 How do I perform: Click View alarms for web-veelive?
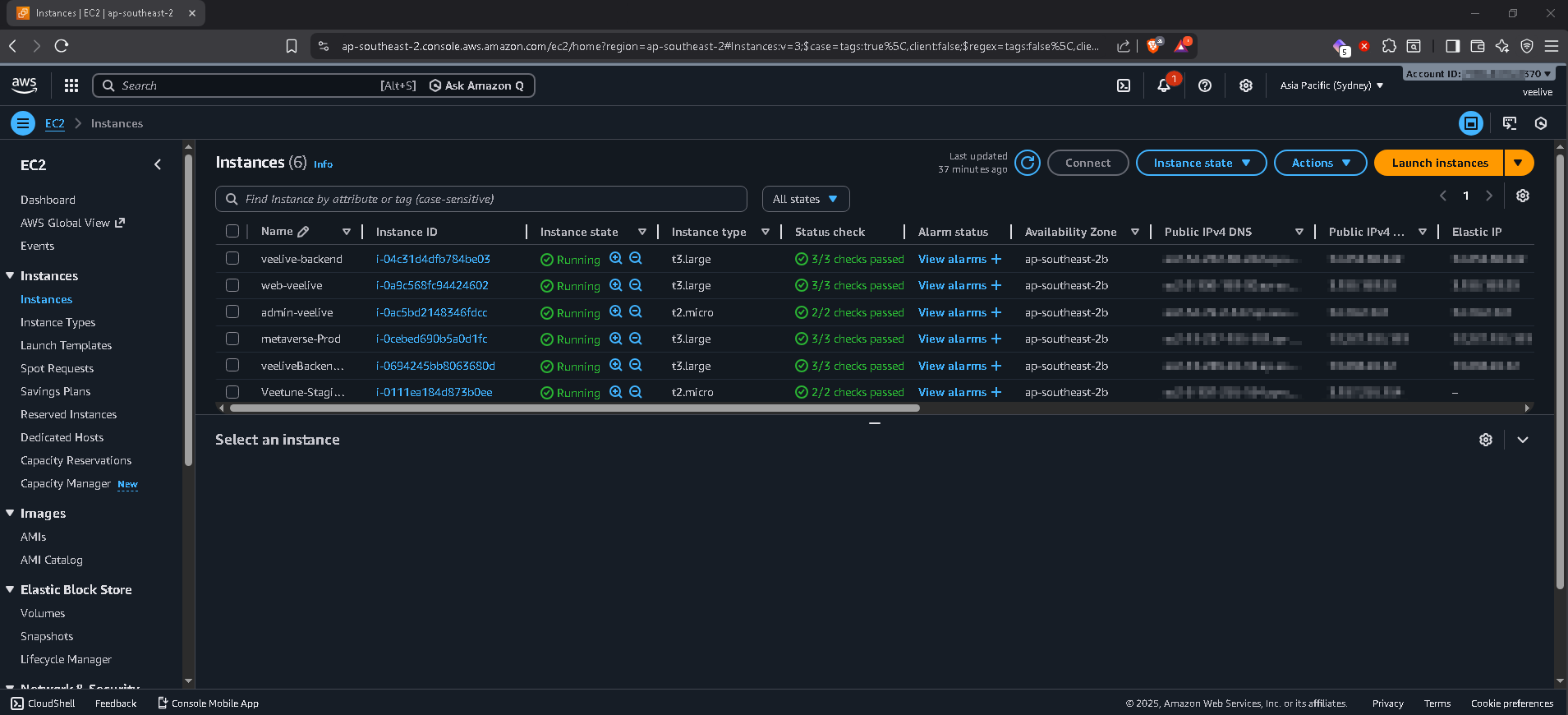click(952, 285)
